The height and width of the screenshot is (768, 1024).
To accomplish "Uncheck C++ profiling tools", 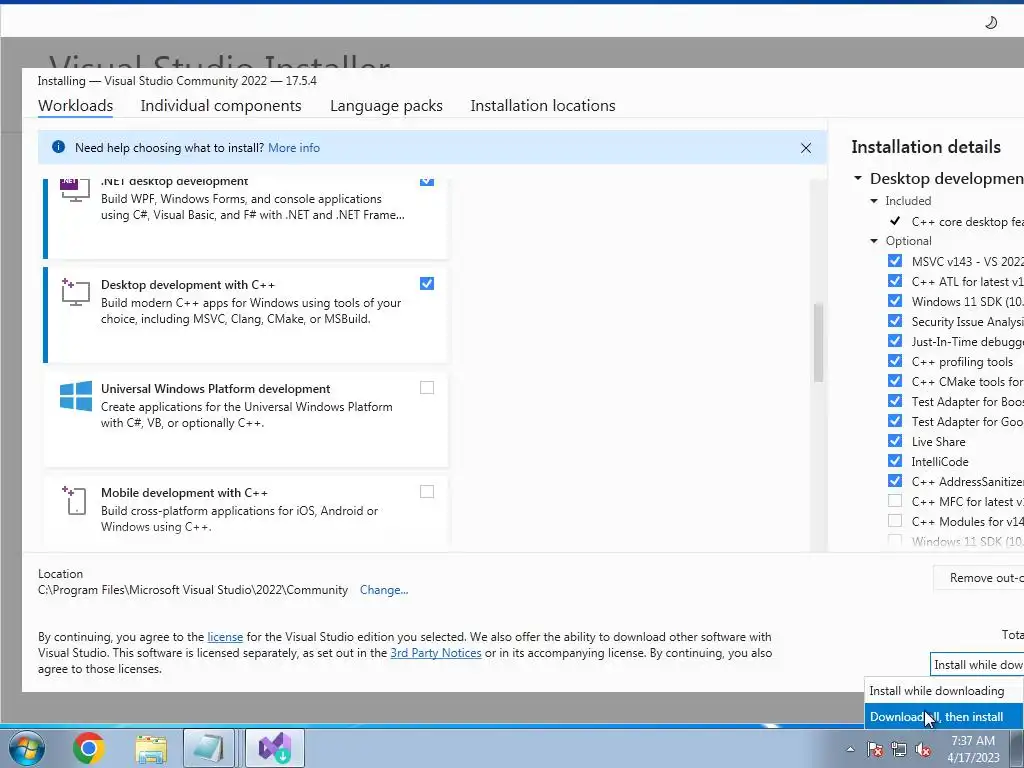I will (895, 361).
